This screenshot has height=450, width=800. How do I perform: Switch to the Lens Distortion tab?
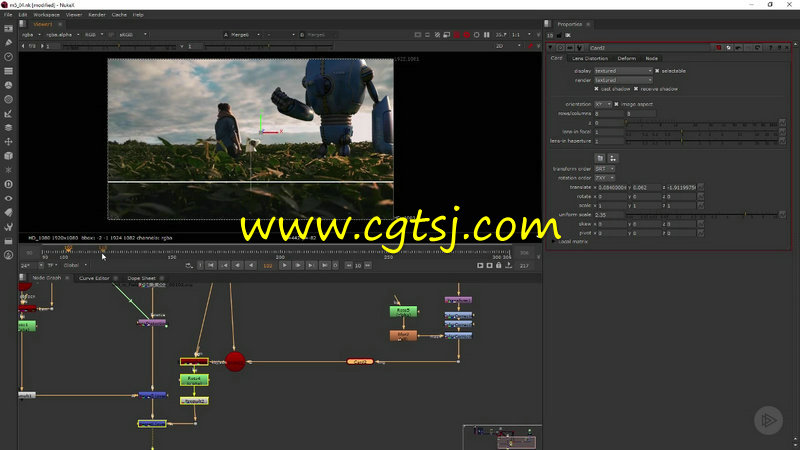[590, 59]
